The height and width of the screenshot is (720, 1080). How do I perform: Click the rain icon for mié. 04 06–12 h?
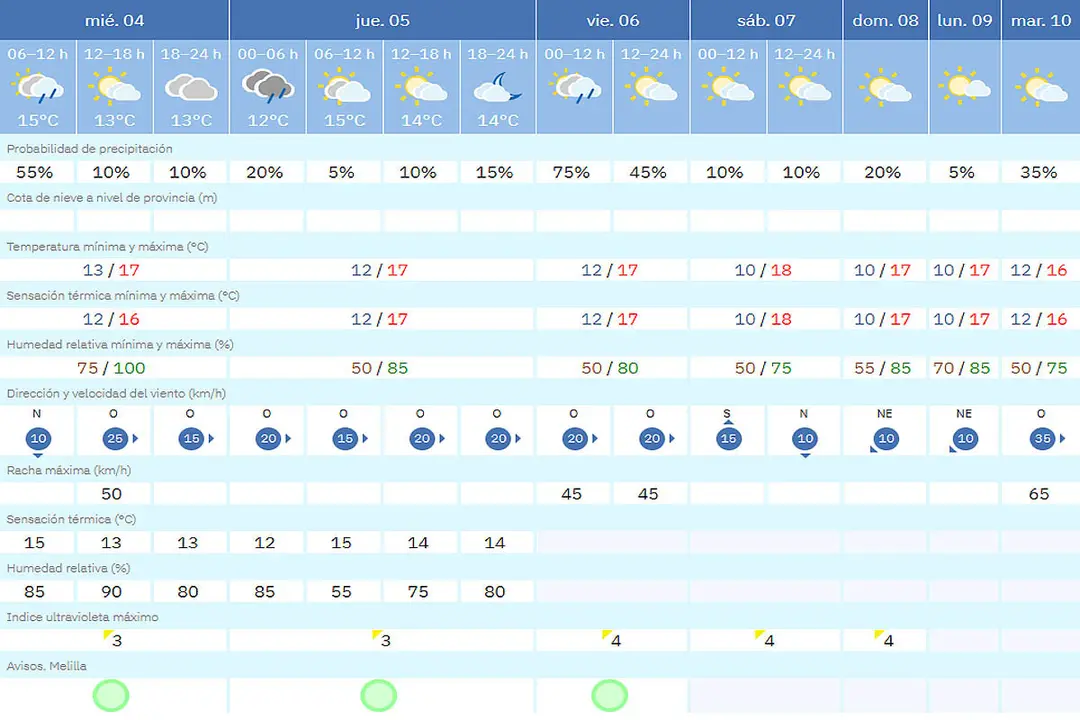click(x=38, y=88)
